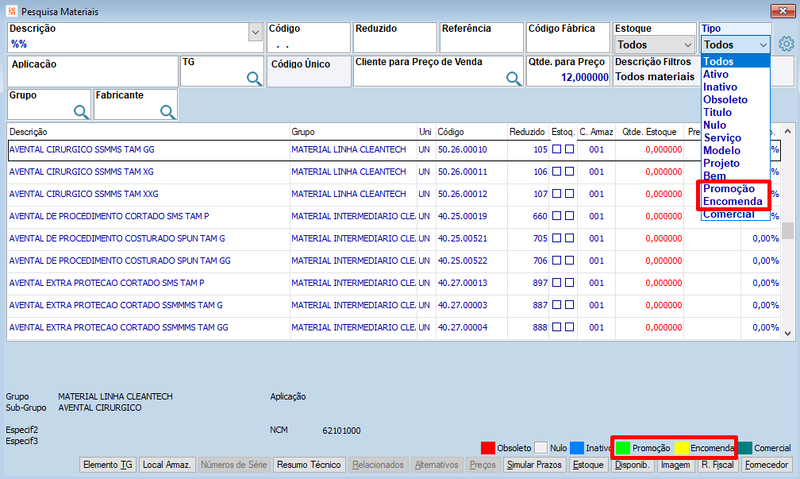
Task: Open the Cliente para Preço de Venda search
Action: [x=513, y=78]
